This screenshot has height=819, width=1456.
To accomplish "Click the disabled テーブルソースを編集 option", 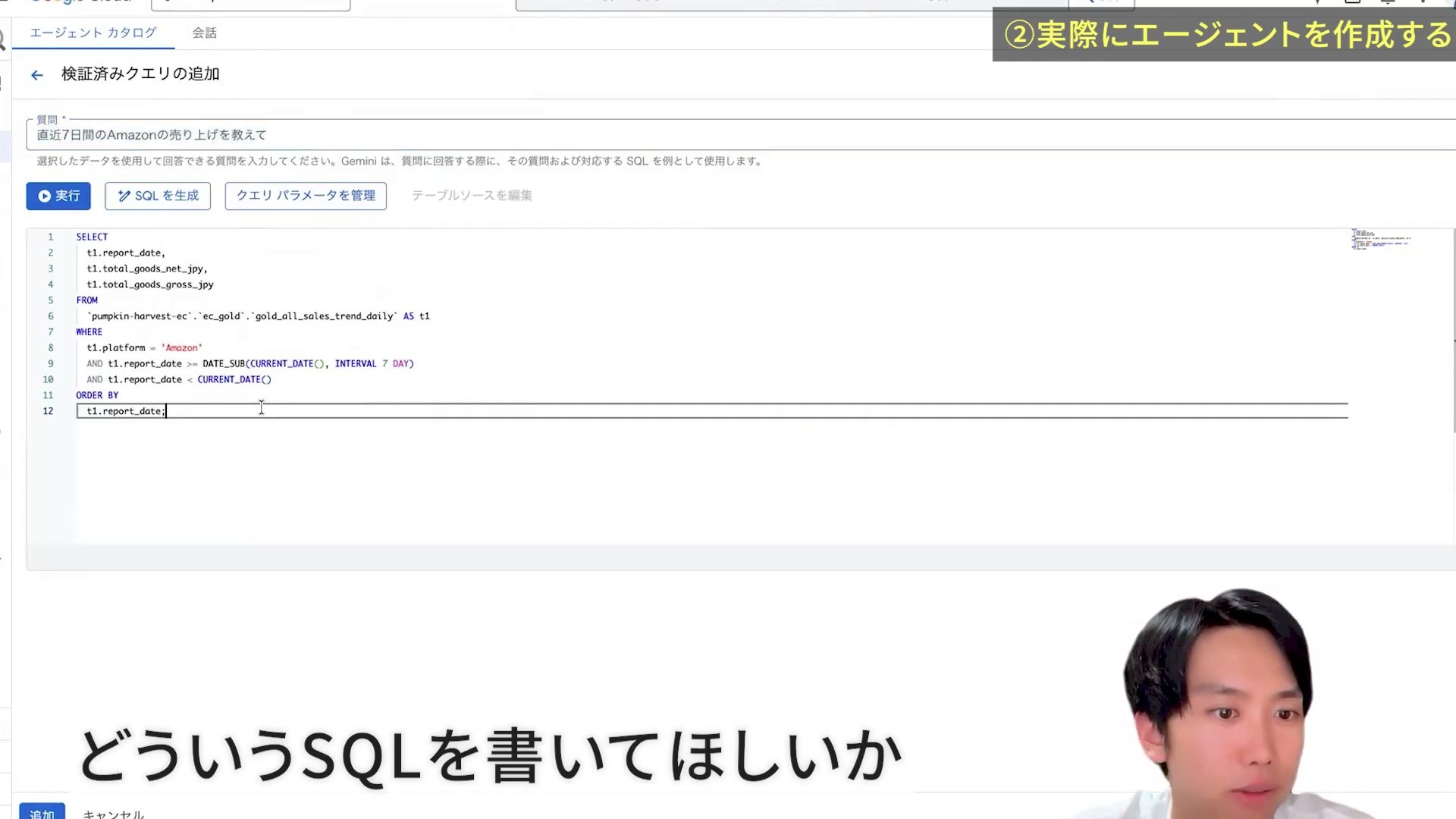I will pyautogui.click(x=472, y=196).
